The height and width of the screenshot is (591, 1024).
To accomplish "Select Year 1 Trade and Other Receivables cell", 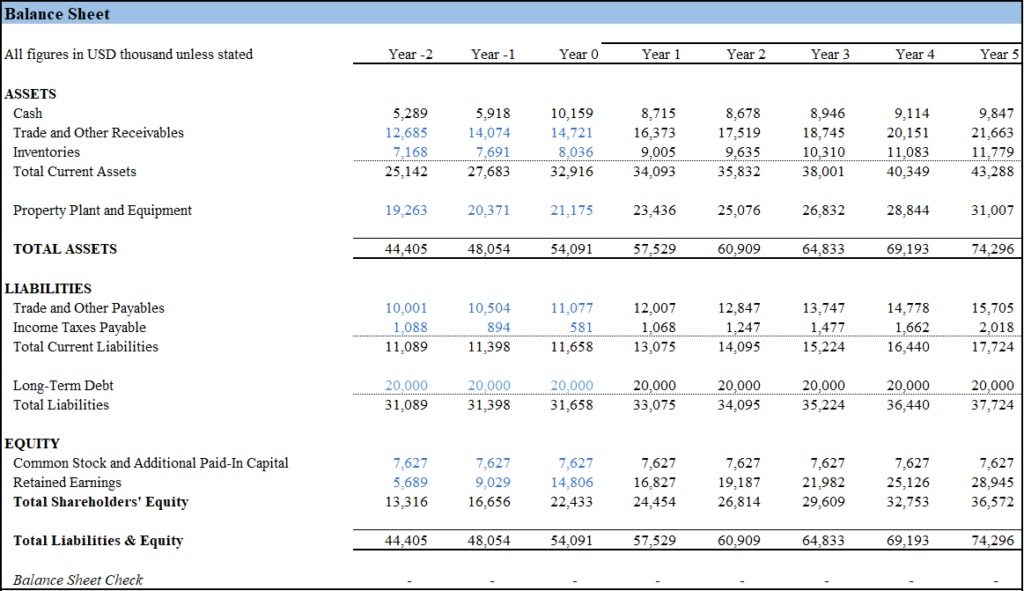I will coord(659,133).
